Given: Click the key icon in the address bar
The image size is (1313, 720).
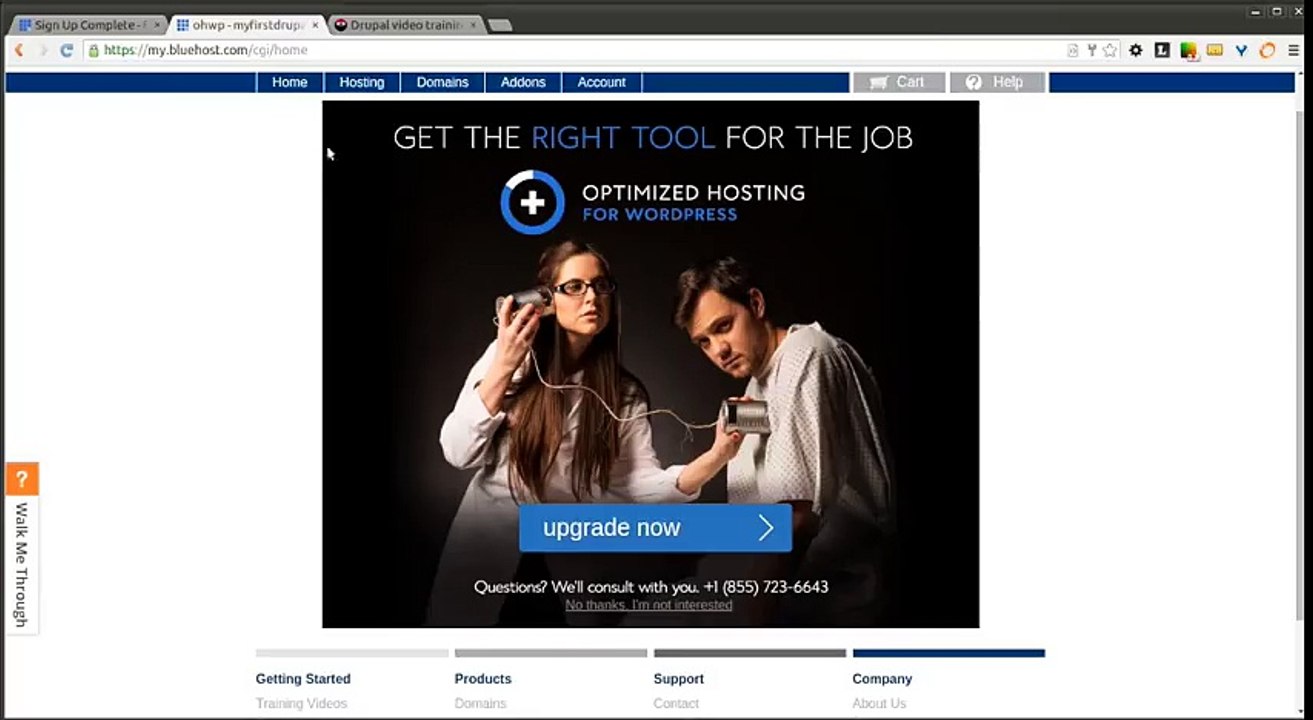Looking at the screenshot, I should [1092, 50].
